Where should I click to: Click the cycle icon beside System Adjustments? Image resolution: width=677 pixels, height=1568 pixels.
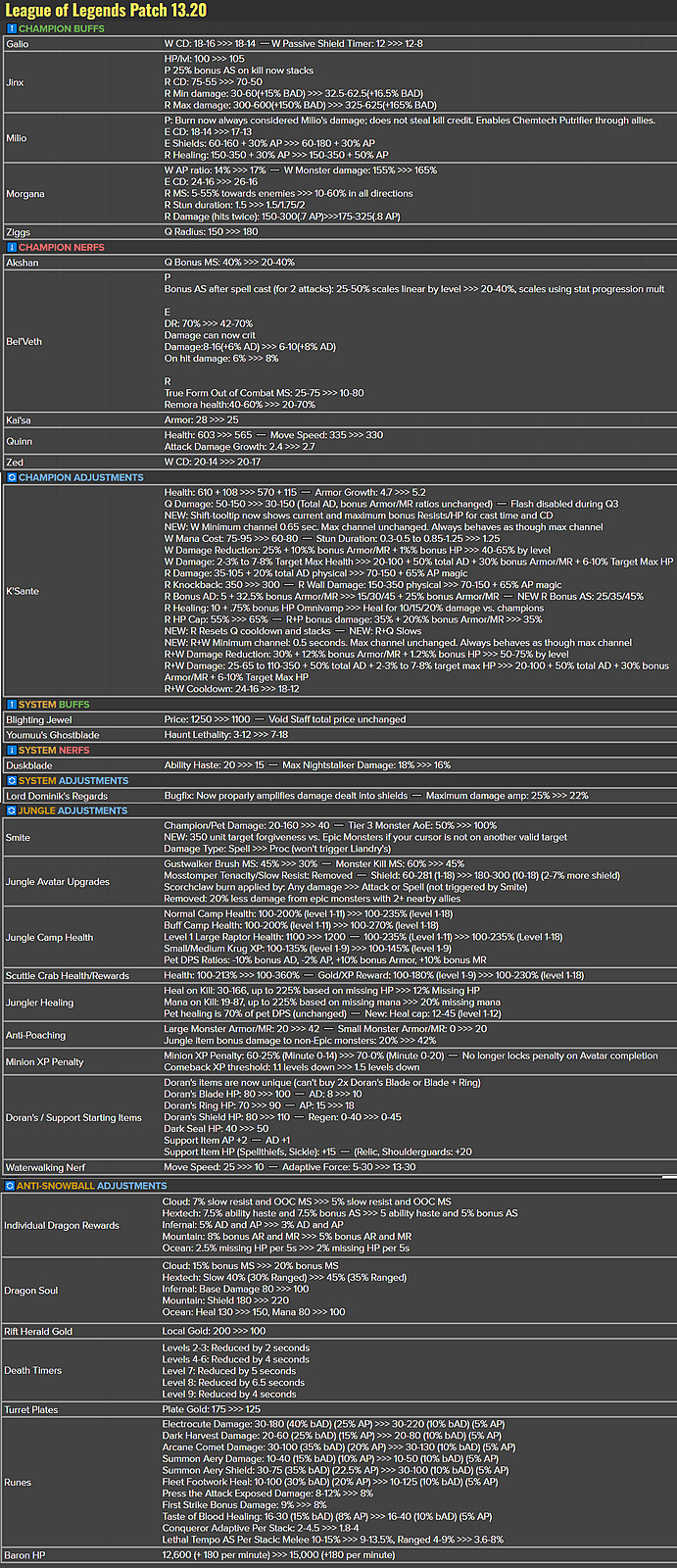12,781
